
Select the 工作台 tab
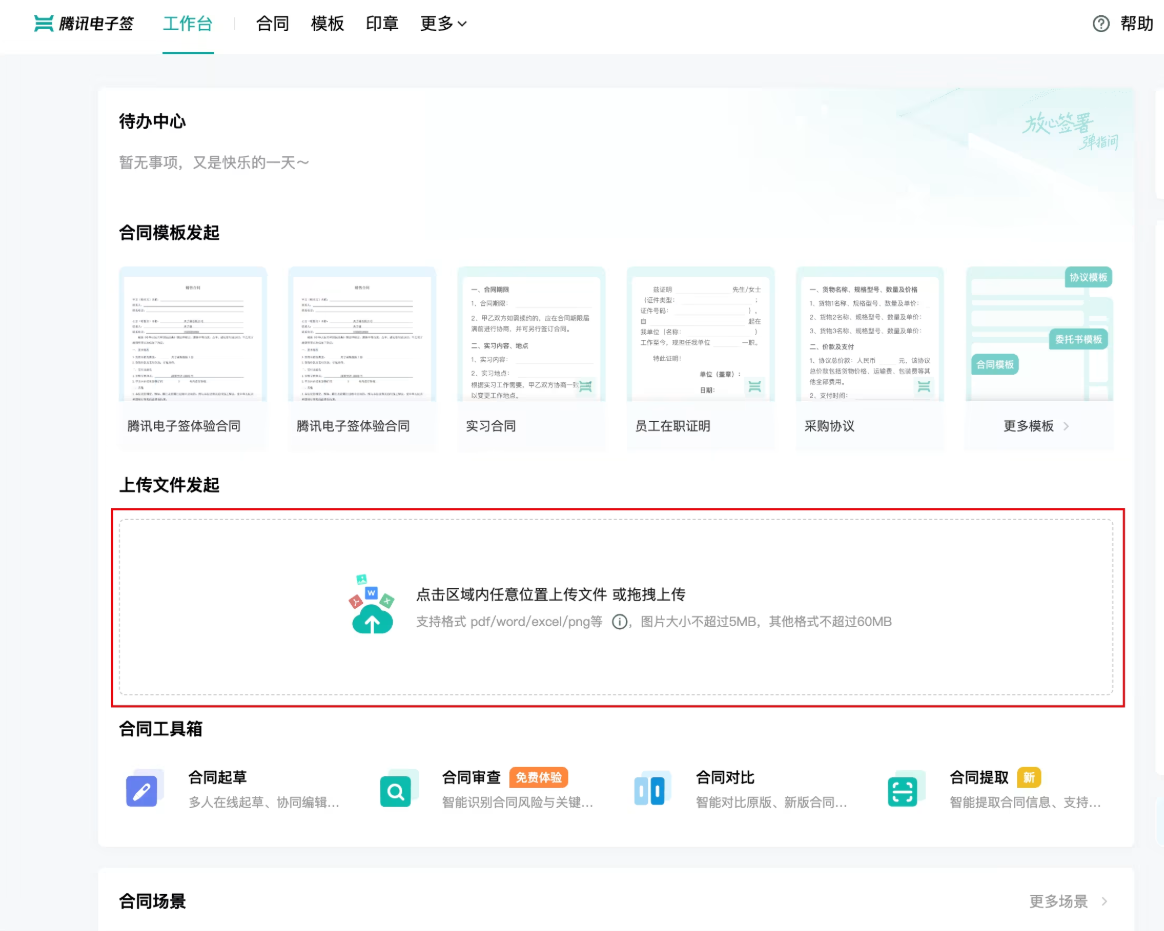click(x=188, y=24)
